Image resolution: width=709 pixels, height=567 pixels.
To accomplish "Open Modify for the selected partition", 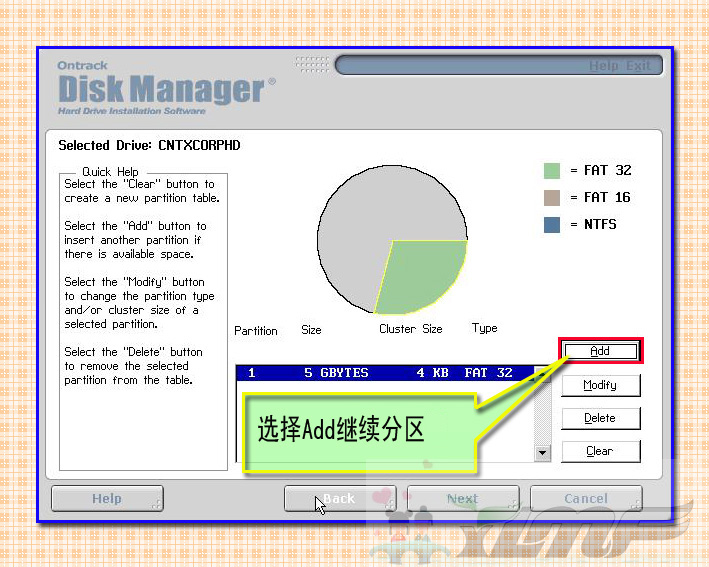I will click(x=600, y=385).
